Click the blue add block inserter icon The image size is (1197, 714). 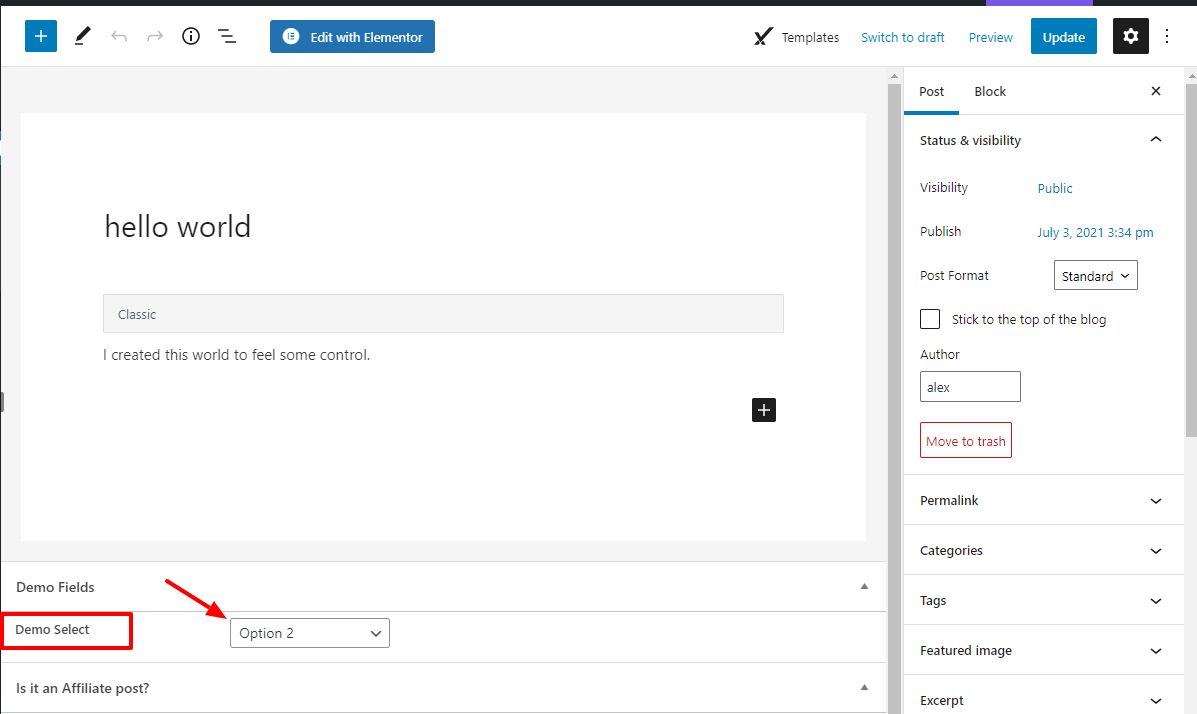pyautogui.click(x=41, y=37)
